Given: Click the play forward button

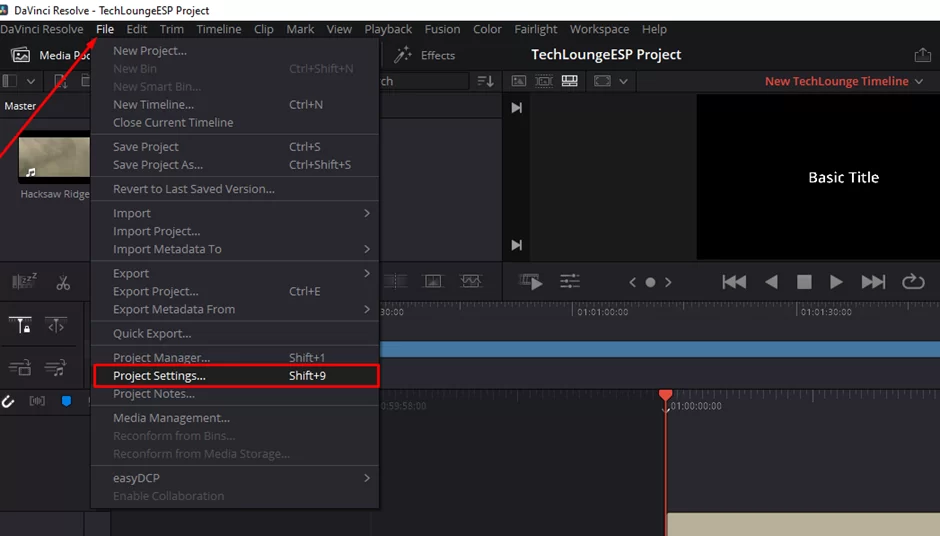Looking at the screenshot, I should click(836, 282).
